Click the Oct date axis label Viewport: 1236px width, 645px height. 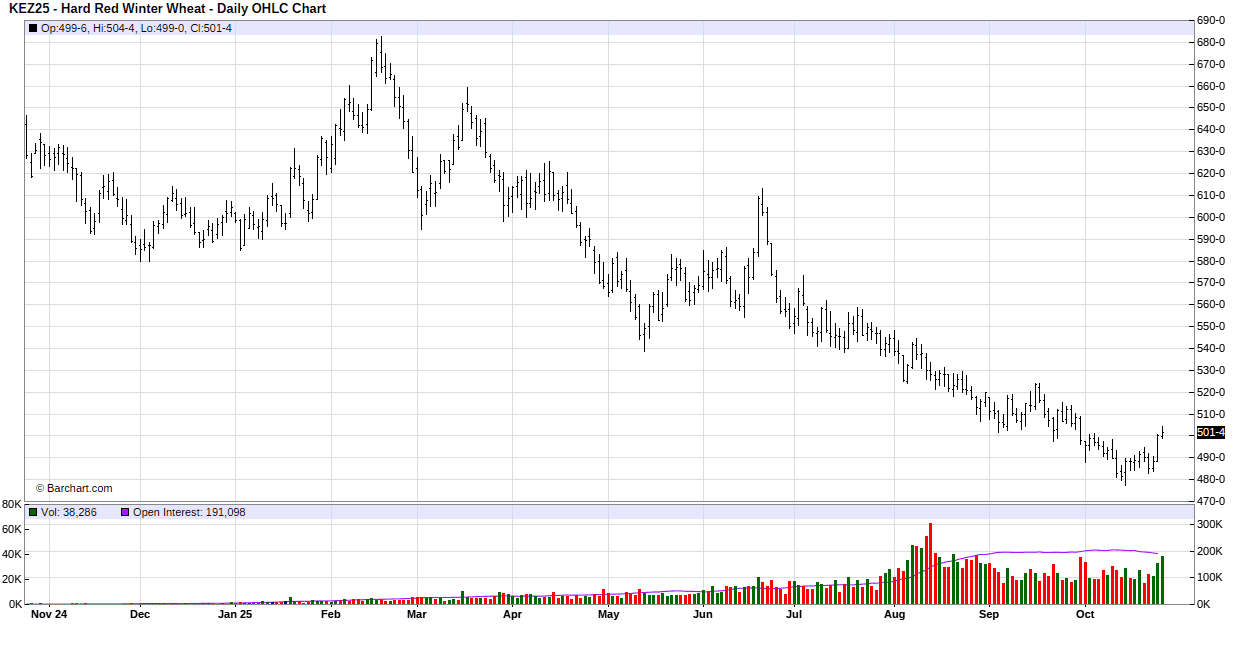tap(1084, 615)
